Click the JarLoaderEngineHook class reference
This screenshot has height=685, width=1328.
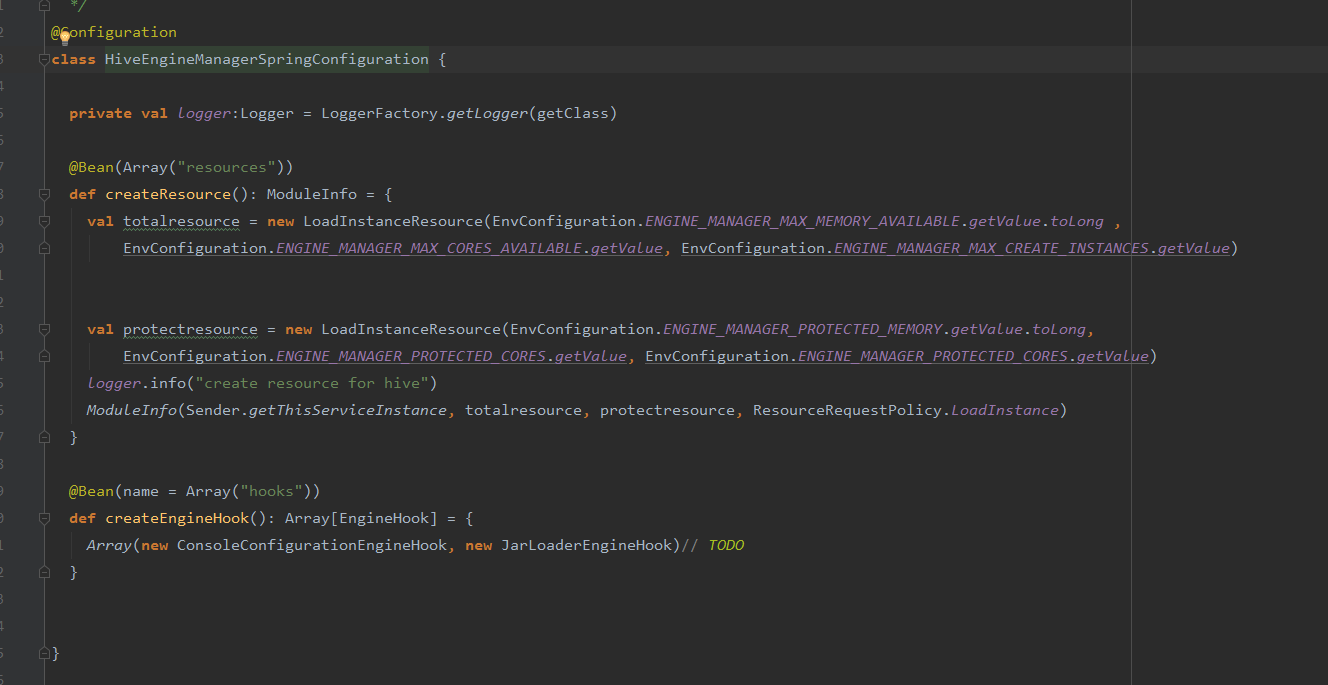tap(587, 545)
